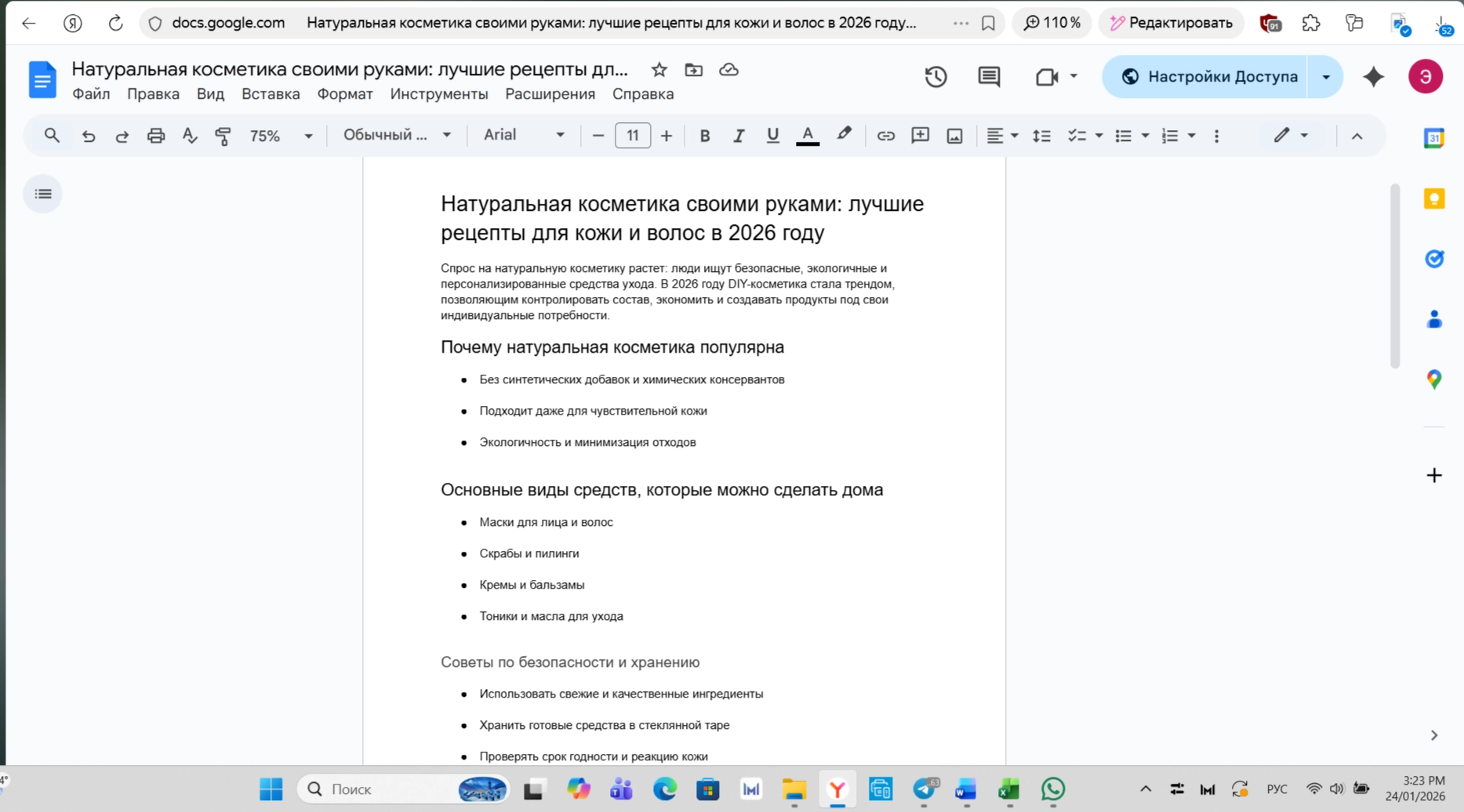Click the font size input field
Image resolution: width=1464 pixels, height=812 pixels.
coord(632,136)
